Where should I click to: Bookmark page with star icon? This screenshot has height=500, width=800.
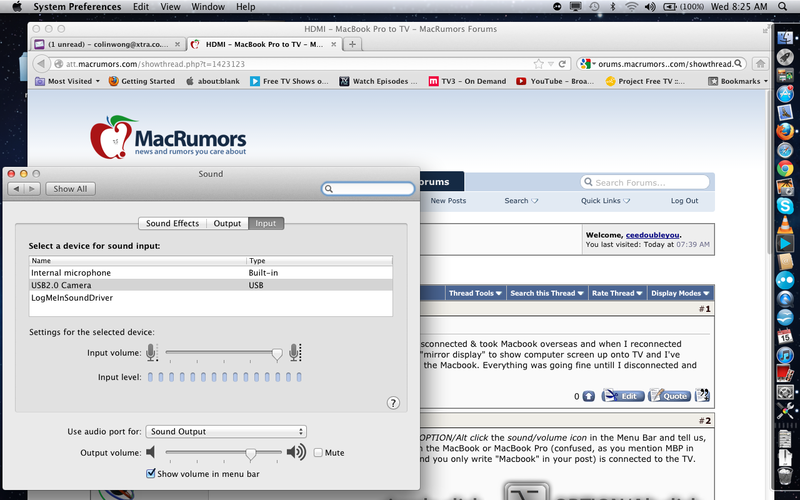(538, 64)
